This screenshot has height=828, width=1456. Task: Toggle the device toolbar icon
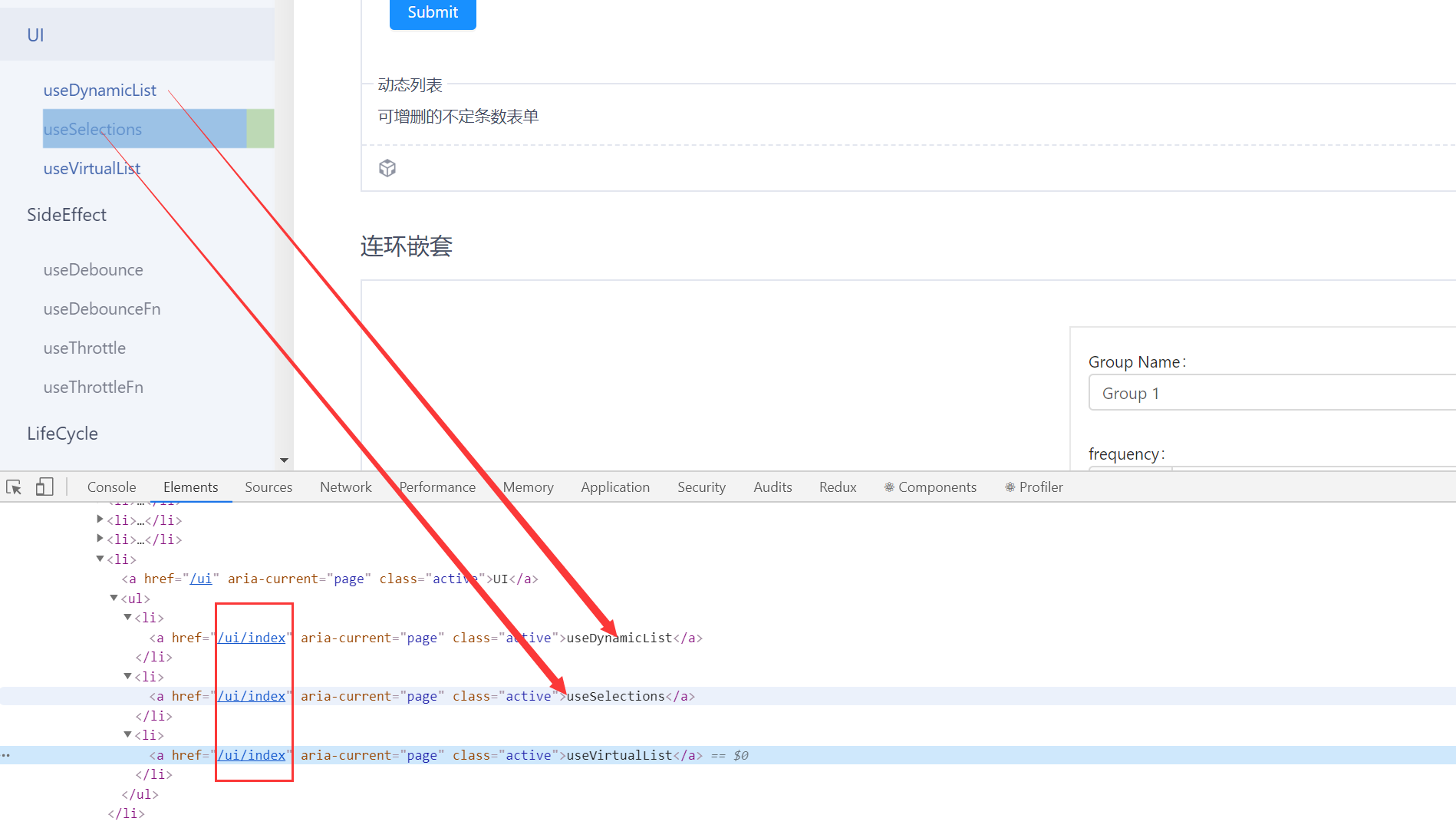44,487
